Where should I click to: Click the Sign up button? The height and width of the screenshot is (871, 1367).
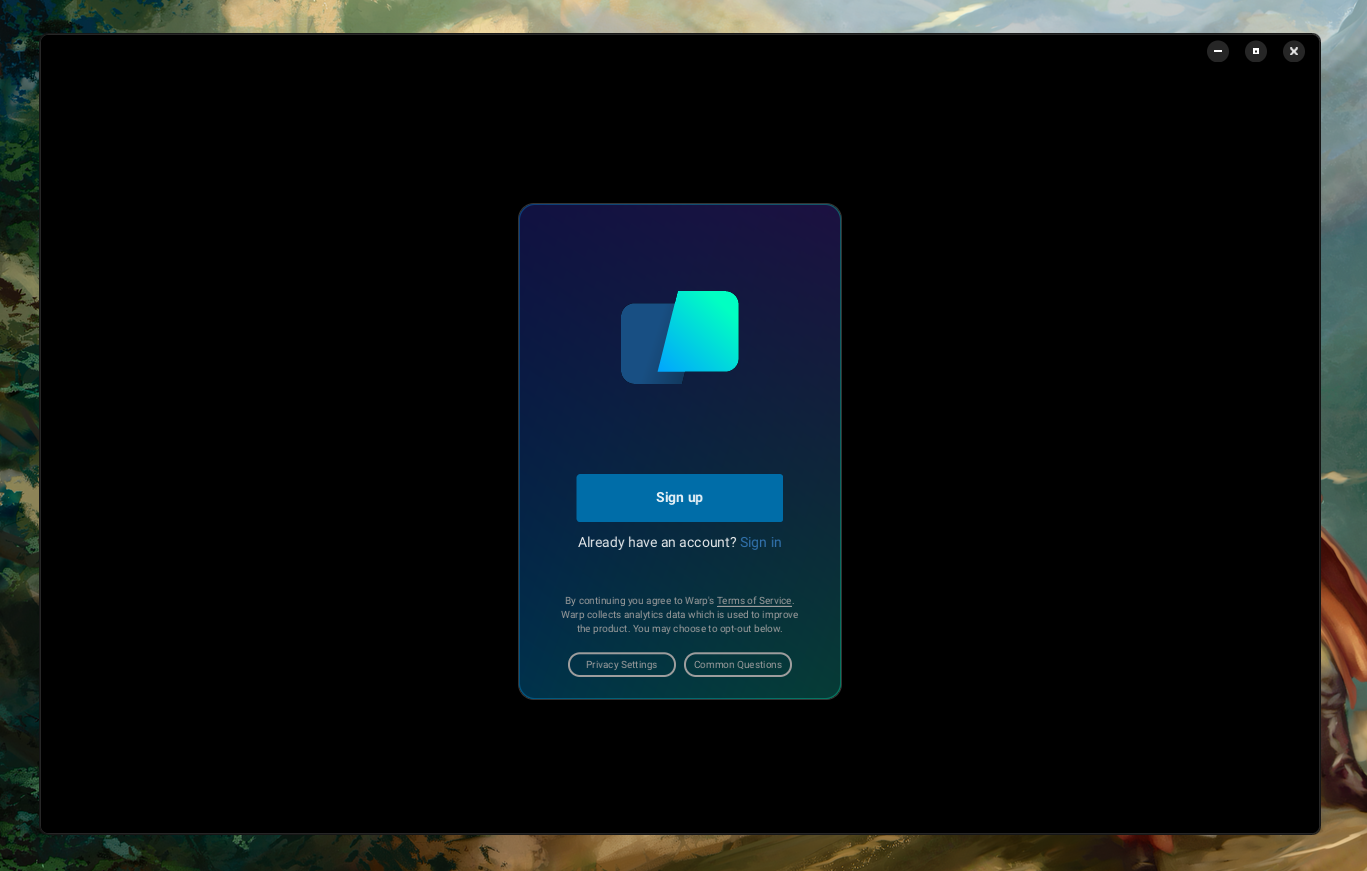[x=679, y=497]
